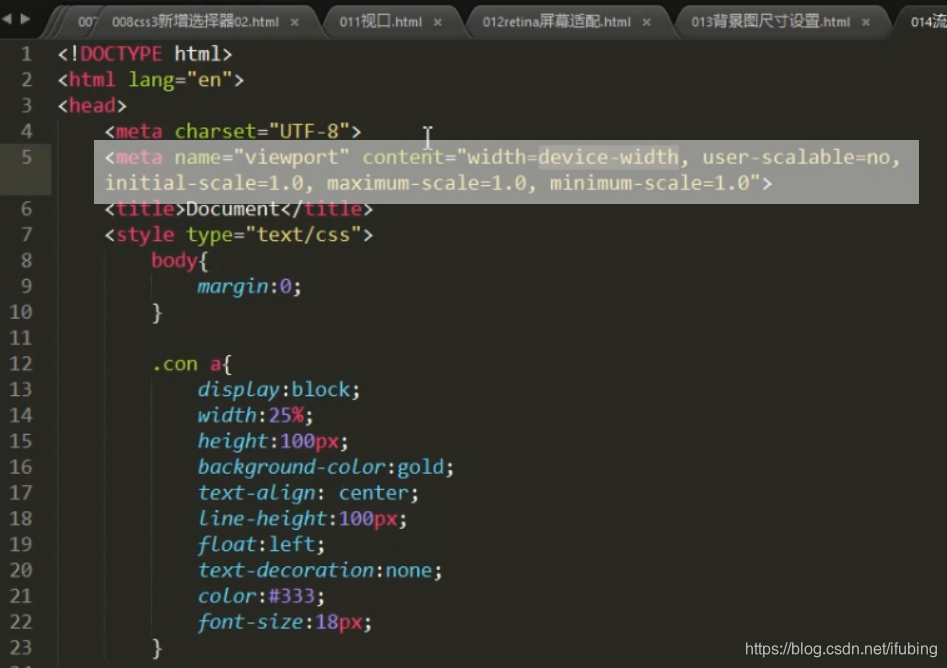Click background-color:gold declaration
947x668 pixels.
[x=326, y=467]
